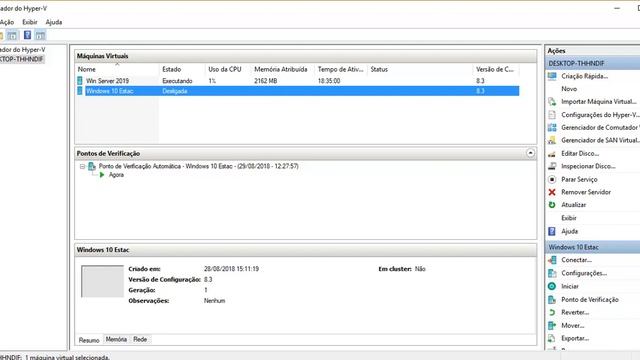Click Remover Servidor action
640x360 pixels.
point(586,192)
